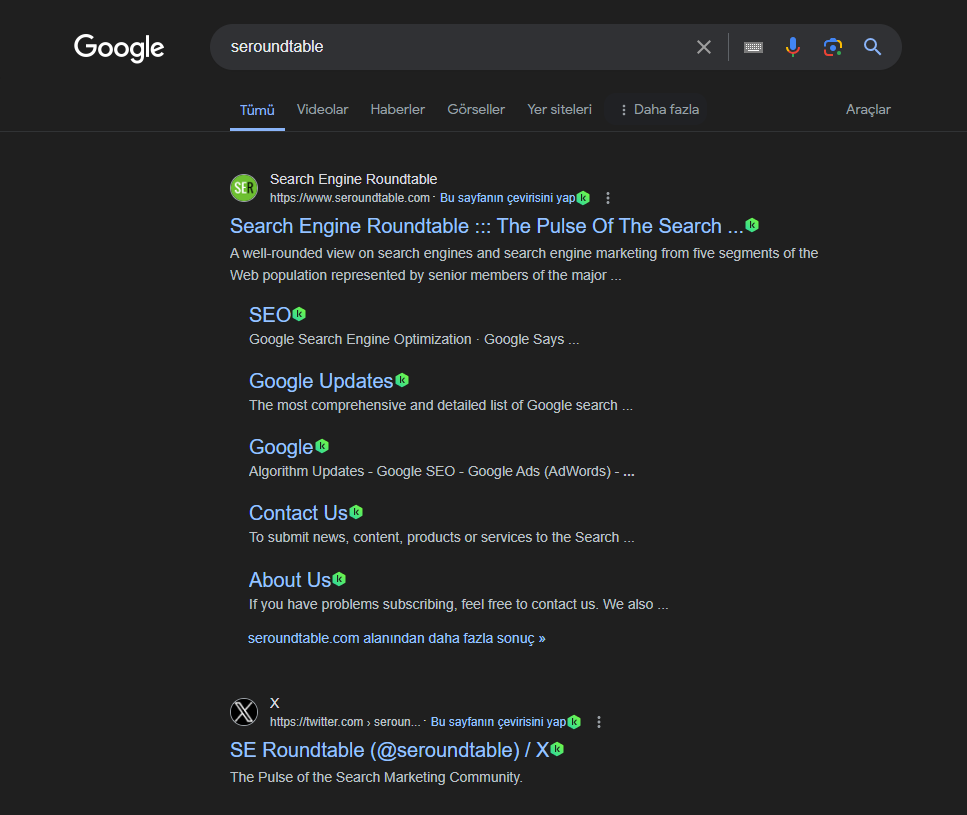
Task: Open three-dot menu for X result
Action: point(599,722)
